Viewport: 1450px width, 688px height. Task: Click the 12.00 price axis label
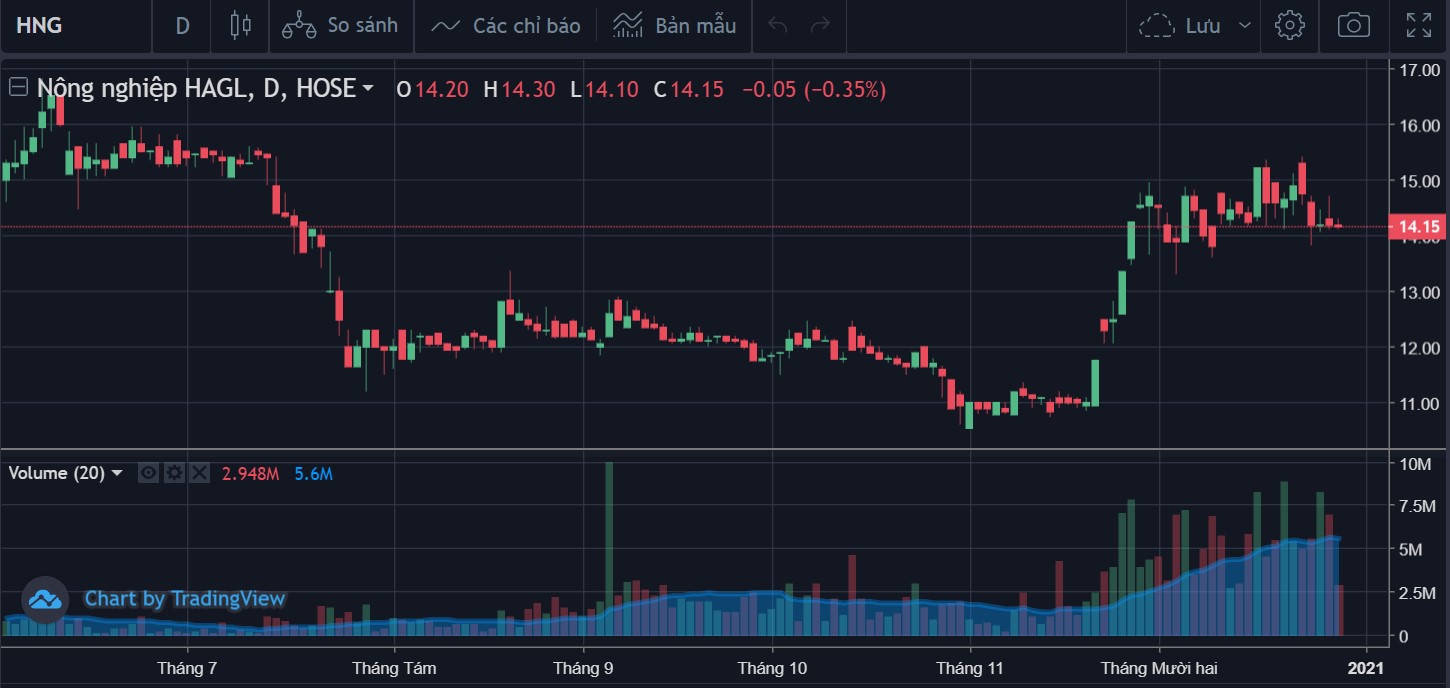click(1420, 348)
